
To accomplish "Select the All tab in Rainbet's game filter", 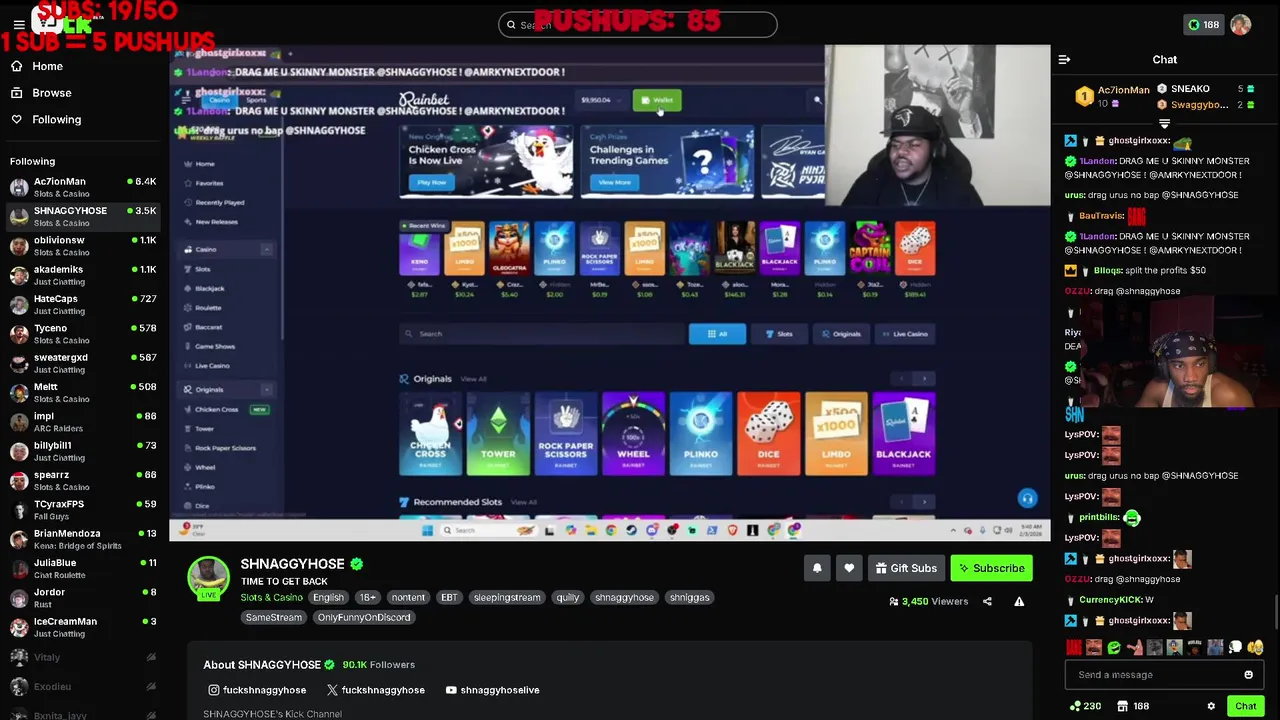I will [717, 334].
